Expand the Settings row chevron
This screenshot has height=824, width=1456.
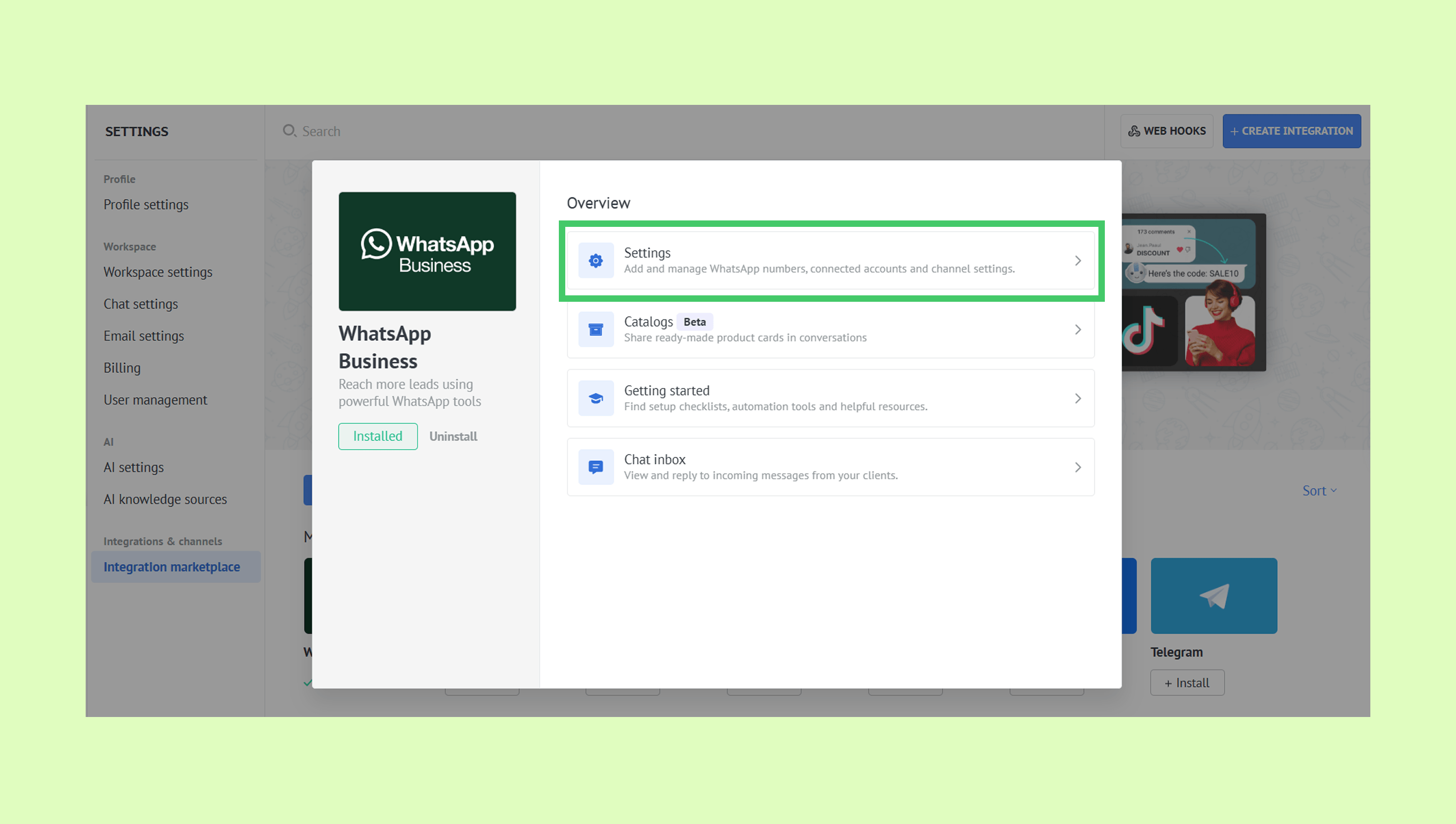(1078, 261)
